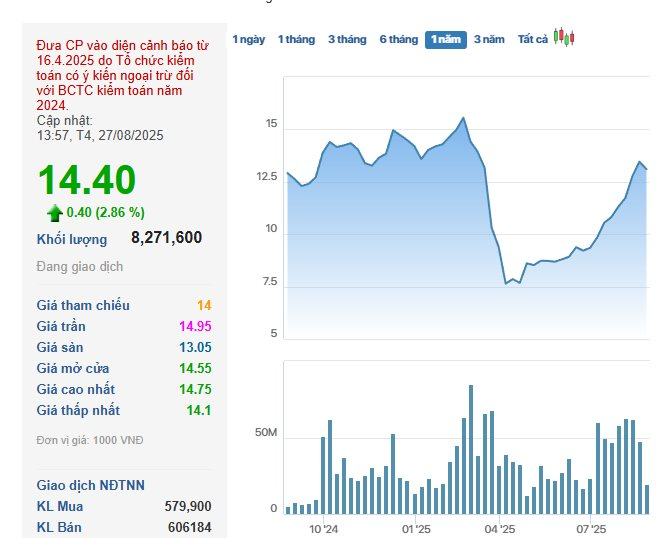Switch to the 3 năm range
The image size is (660, 538).
click(489, 39)
